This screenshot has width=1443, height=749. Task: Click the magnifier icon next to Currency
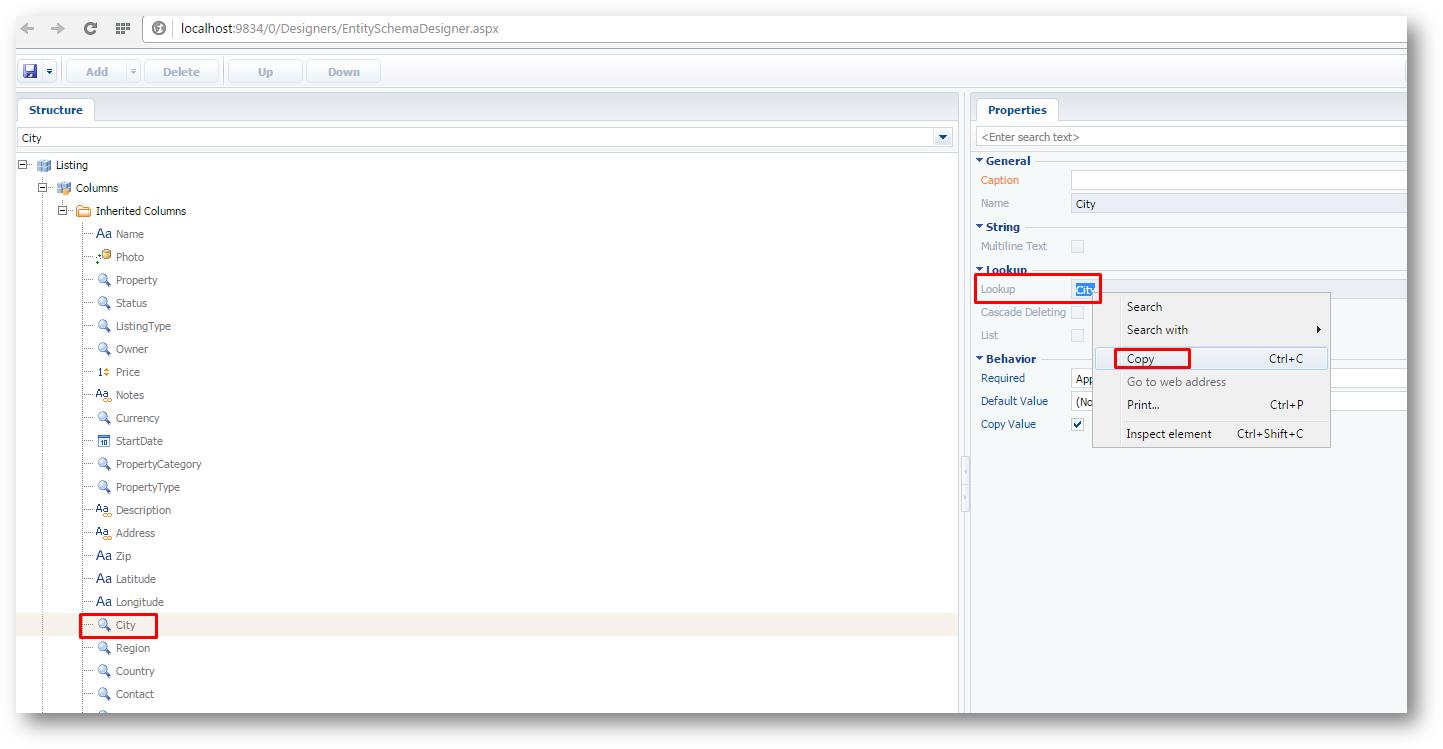point(104,417)
